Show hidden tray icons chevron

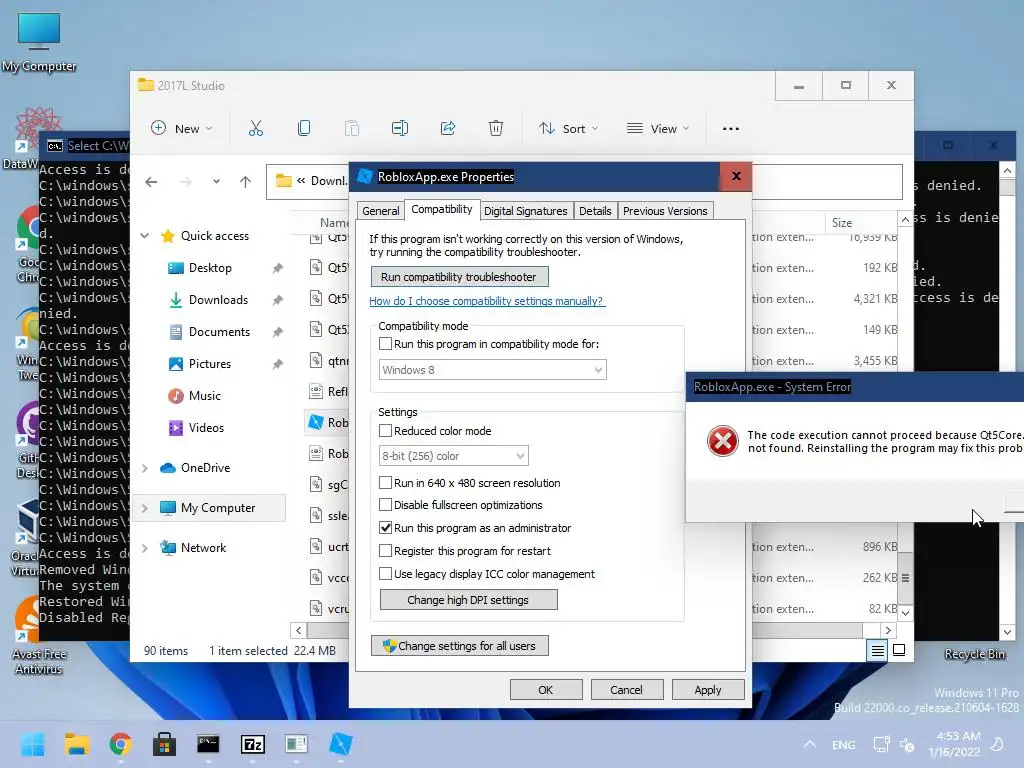[810, 744]
